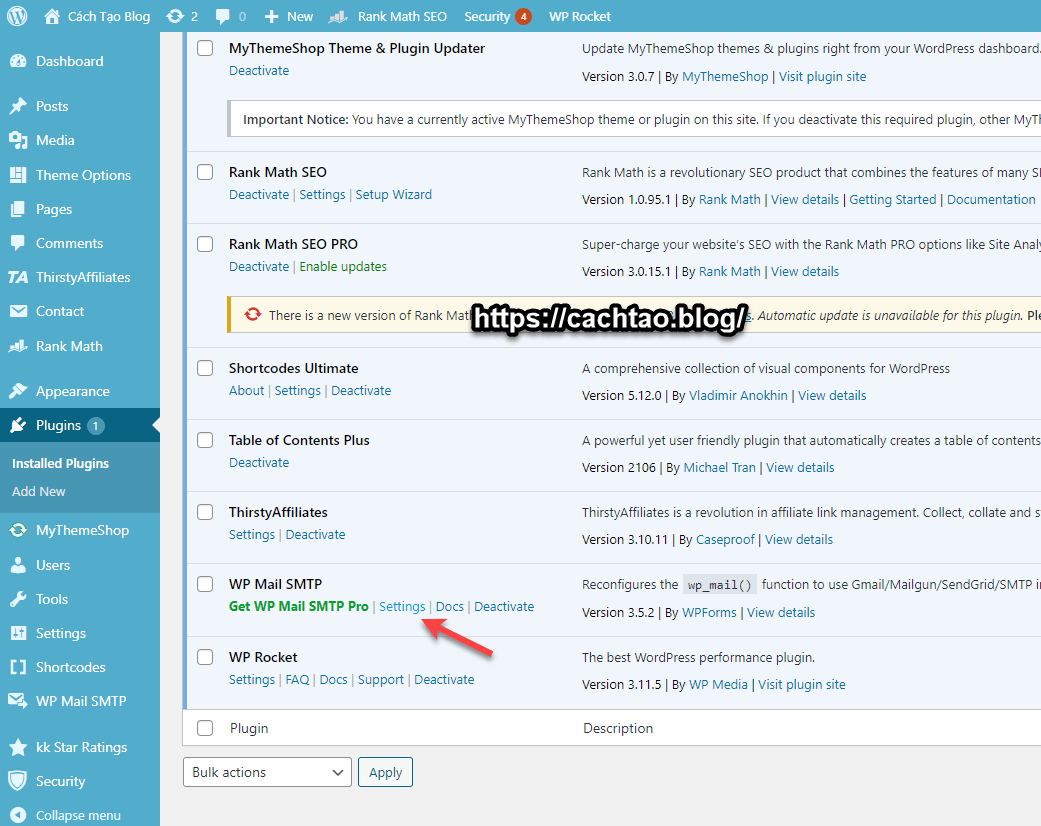Image resolution: width=1041 pixels, height=826 pixels.
Task: Check the Rank Math SEO plugin checkbox
Action: coord(205,172)
